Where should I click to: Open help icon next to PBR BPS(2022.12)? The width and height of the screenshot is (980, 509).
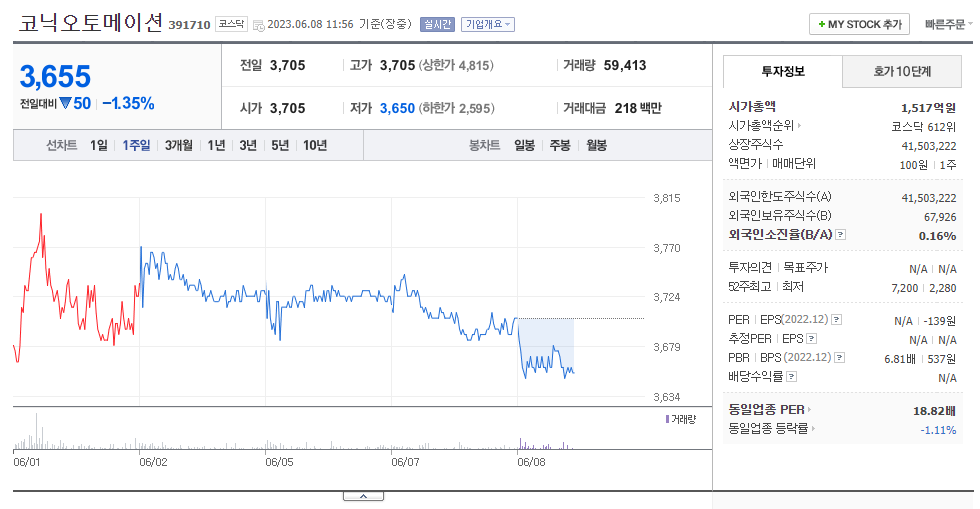pos(839,357)
